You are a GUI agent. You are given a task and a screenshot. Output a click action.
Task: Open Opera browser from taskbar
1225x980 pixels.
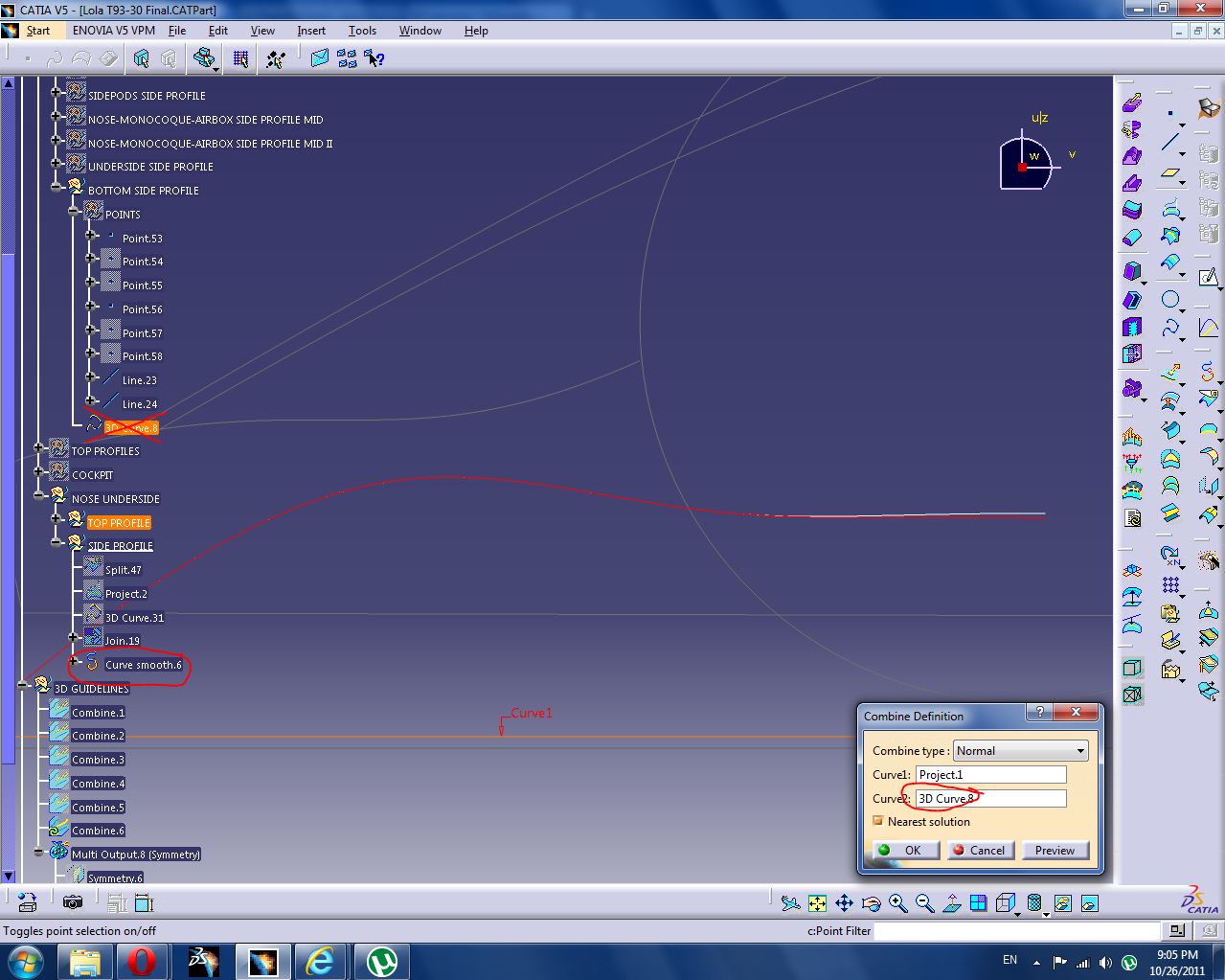click(x=143, y=961)
